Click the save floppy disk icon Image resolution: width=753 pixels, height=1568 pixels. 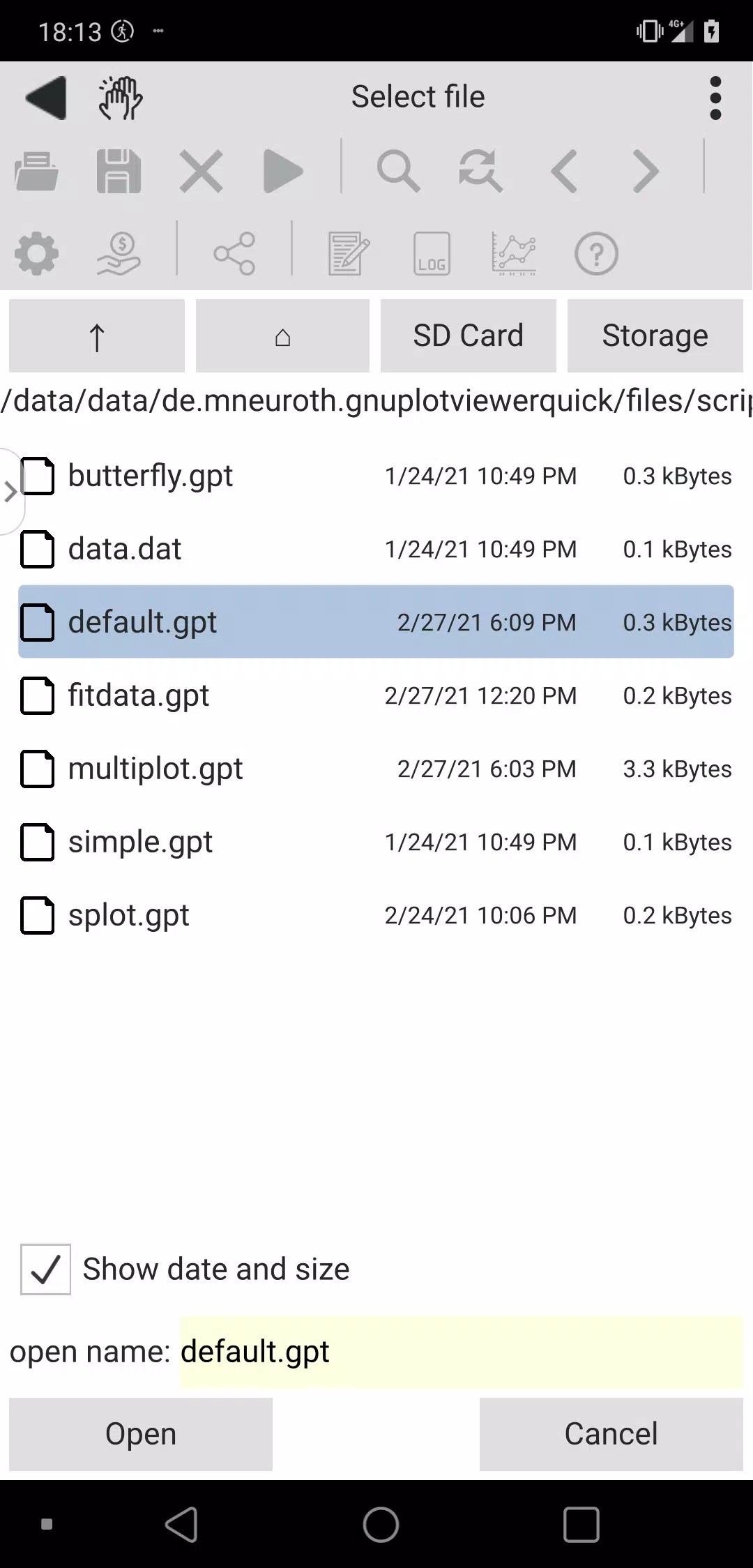[119, 171]
